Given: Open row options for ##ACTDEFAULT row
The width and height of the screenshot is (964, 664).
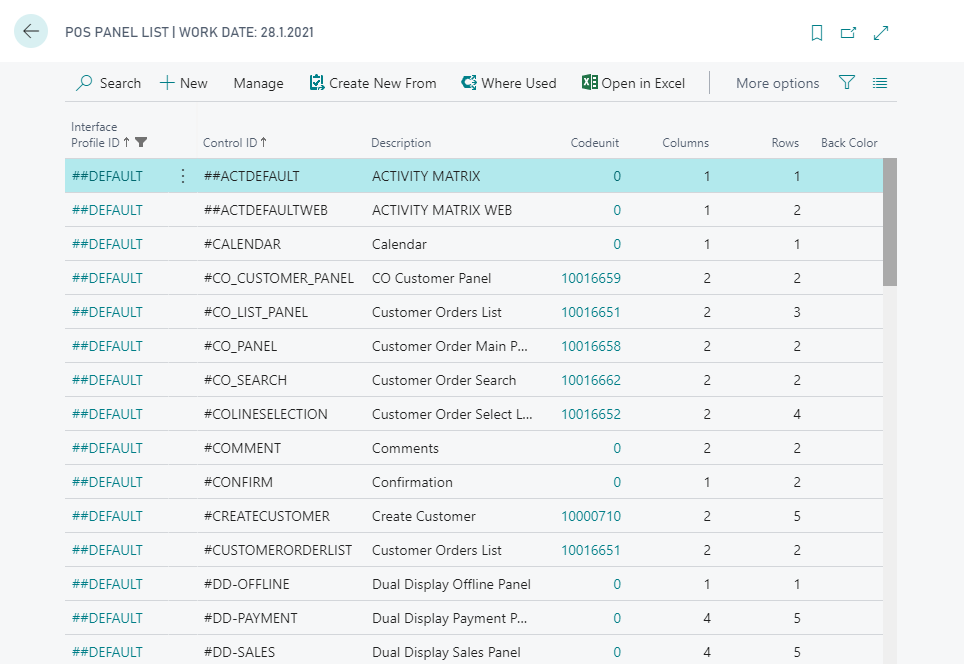Looking at the screenshot, I should (182, 176).
